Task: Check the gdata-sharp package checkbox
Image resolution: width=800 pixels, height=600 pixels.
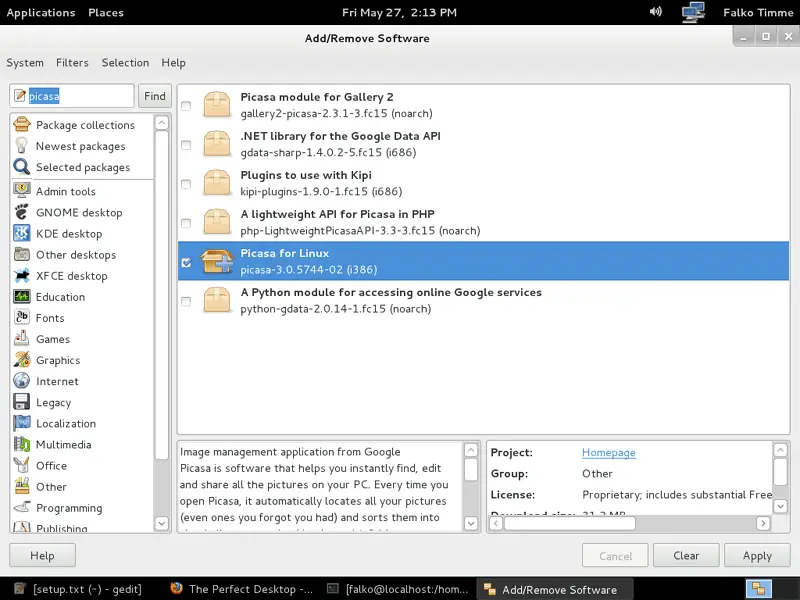Action: [186, 145]
